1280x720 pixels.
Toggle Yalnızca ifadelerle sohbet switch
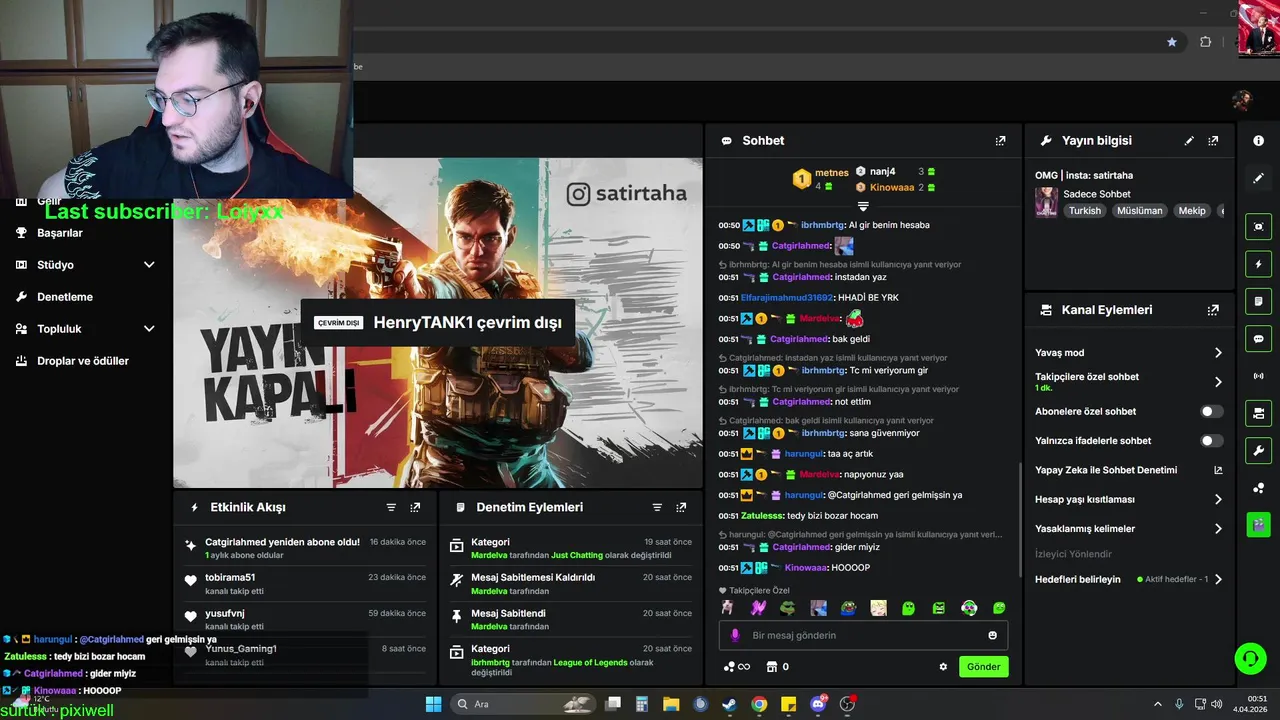(x=1211, y=441)
